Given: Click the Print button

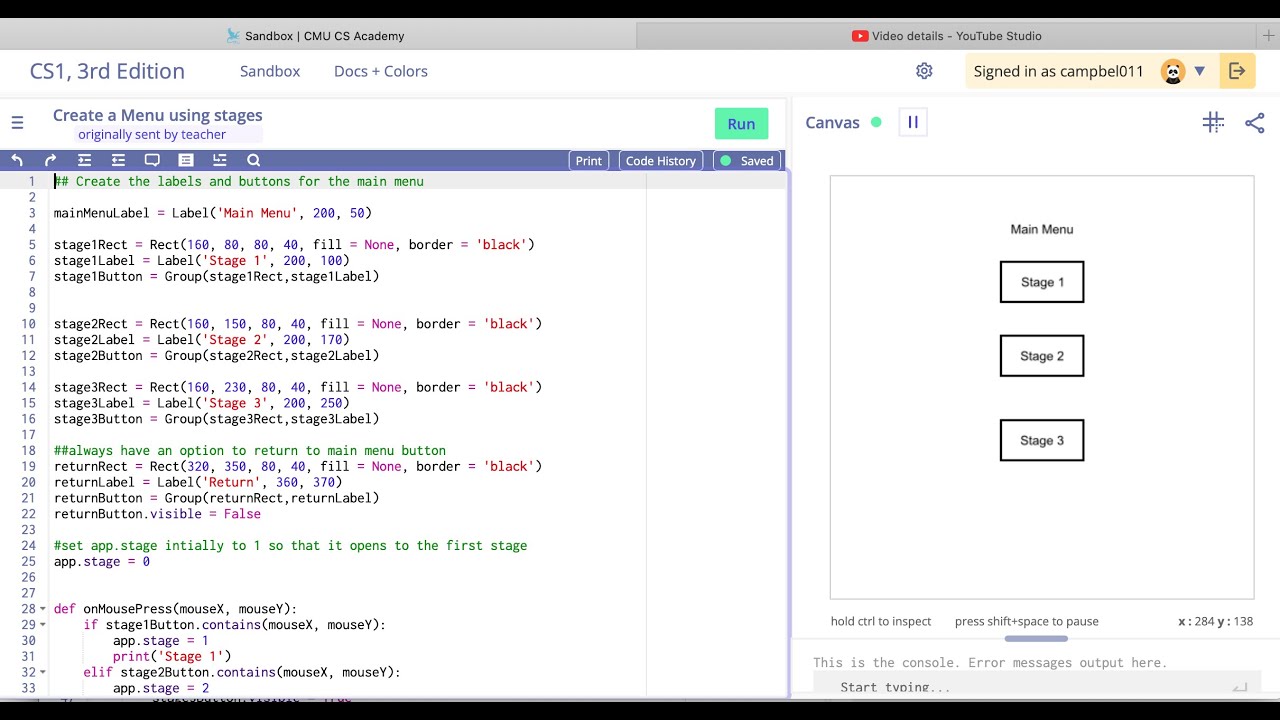Looking at the screenshot, I should tap(589, 160).
